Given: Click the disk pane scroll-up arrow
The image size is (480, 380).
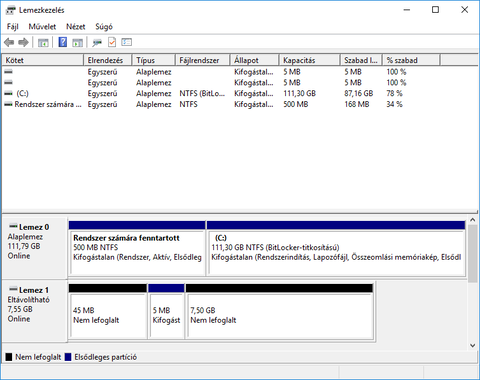Looking at the screenshot, I should click(472, 220).
